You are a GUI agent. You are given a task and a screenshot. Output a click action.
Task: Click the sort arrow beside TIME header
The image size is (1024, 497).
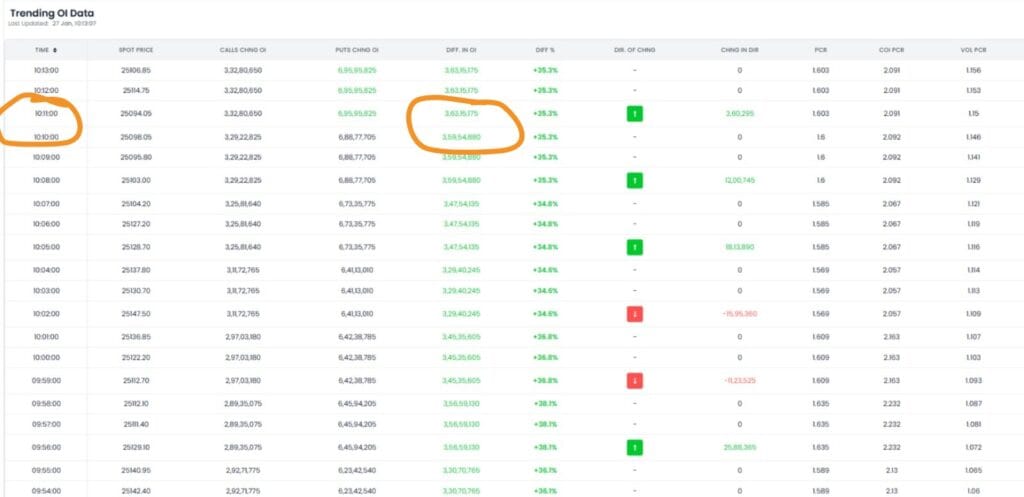click(x=55, y=50)
